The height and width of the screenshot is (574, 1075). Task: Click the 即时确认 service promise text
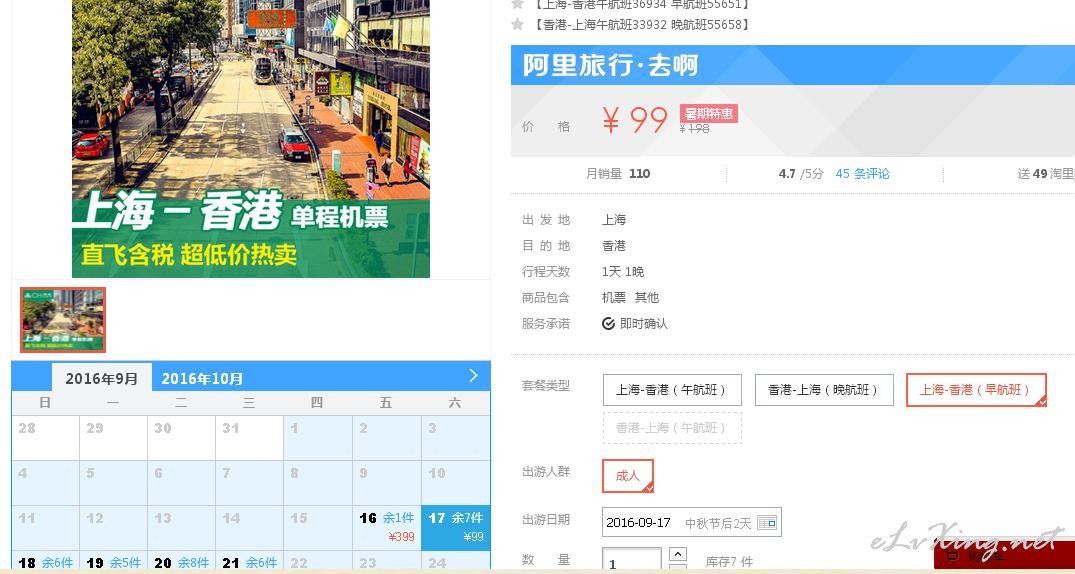643,324
